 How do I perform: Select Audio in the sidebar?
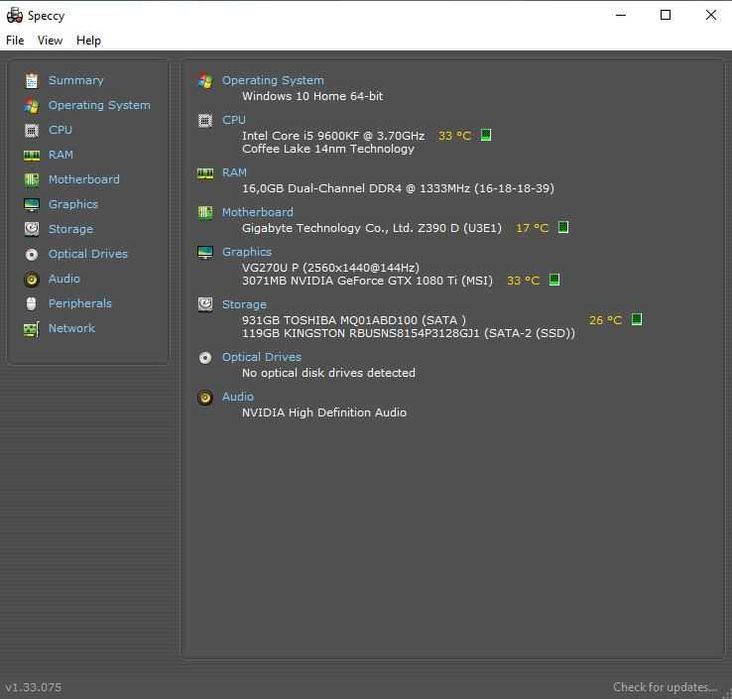click(64, 279)
